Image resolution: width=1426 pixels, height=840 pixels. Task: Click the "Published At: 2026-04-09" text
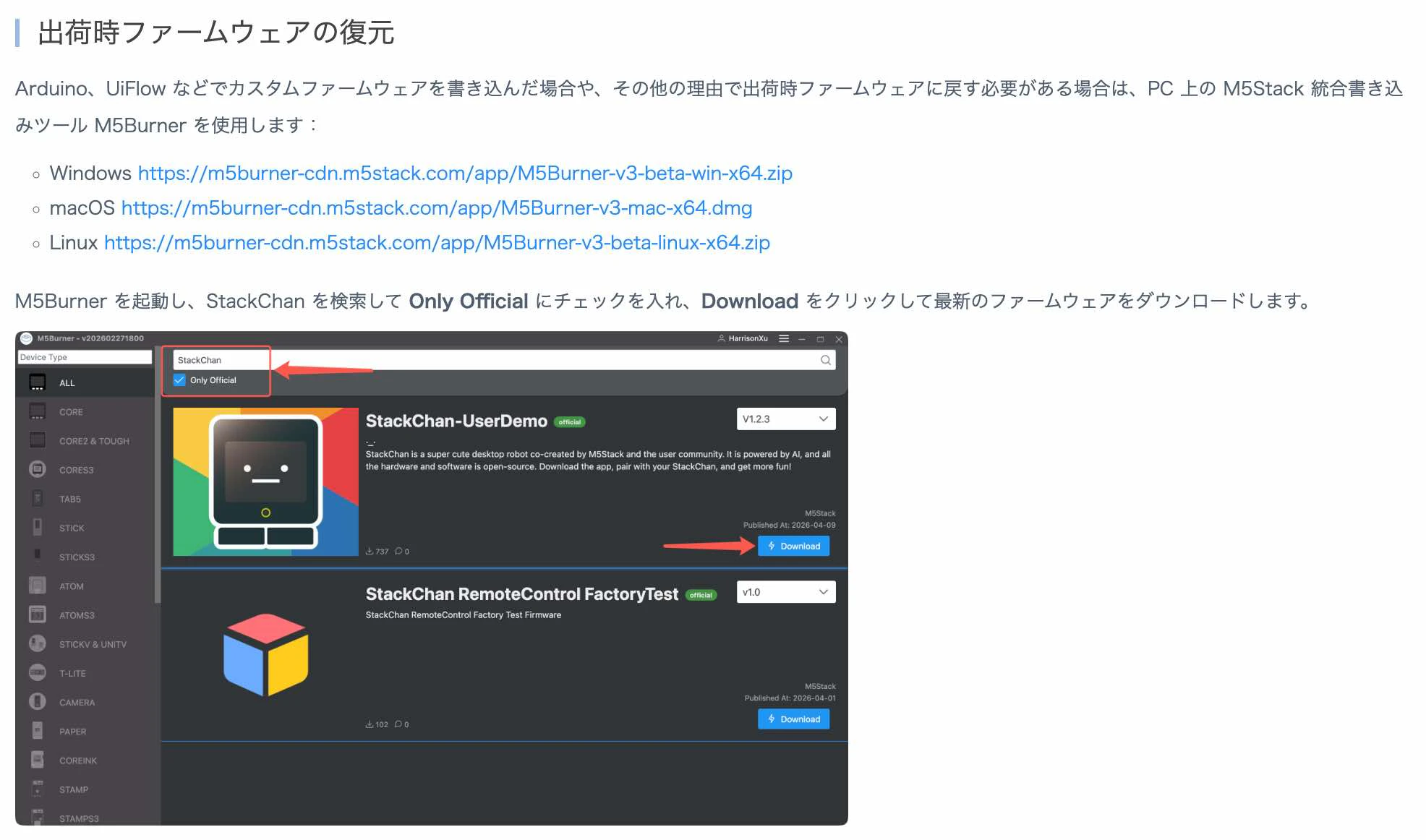coord(789,526)
